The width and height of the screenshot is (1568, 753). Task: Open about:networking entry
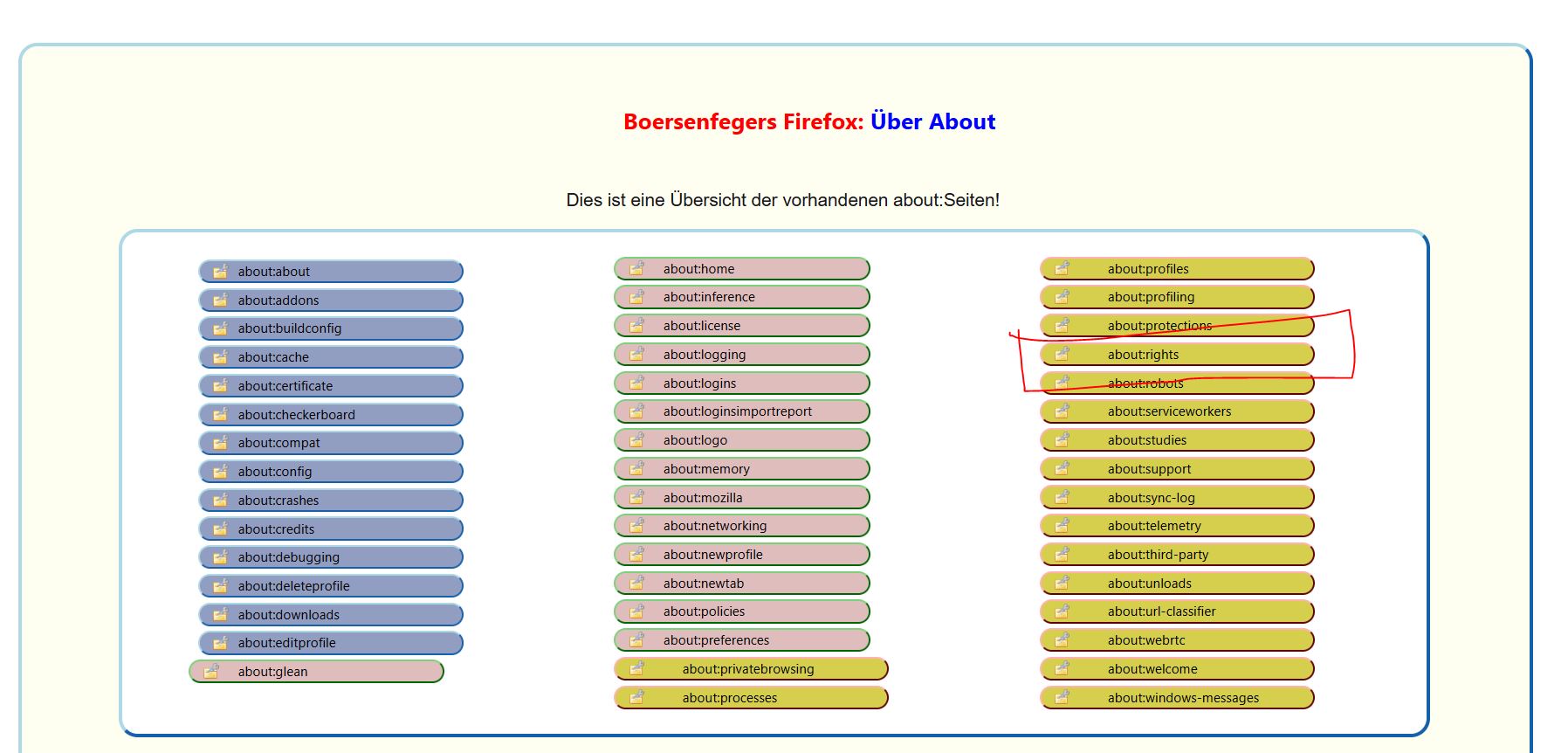(x=742, y=526)
